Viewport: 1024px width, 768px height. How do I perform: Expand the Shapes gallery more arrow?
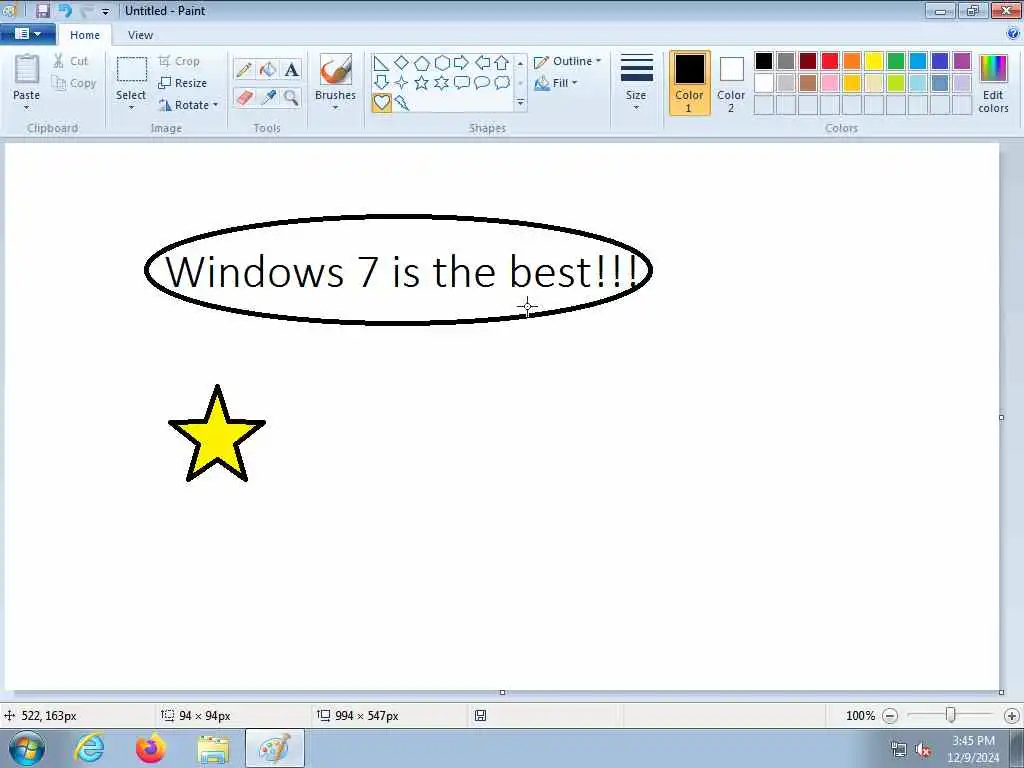click(x=520, y=103)
